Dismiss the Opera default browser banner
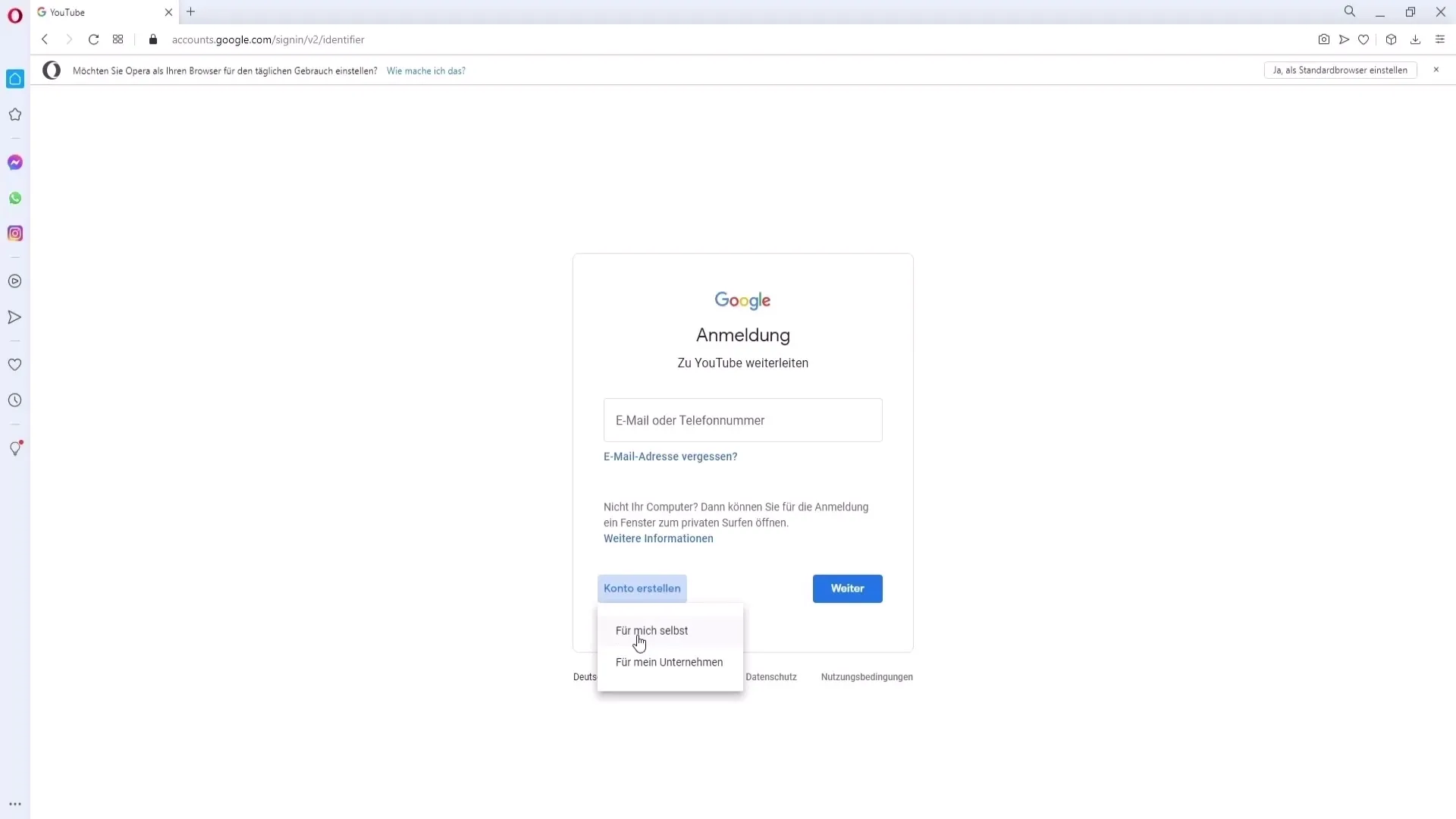Viewport: 1456px width, 819px height. [1436, 70]
